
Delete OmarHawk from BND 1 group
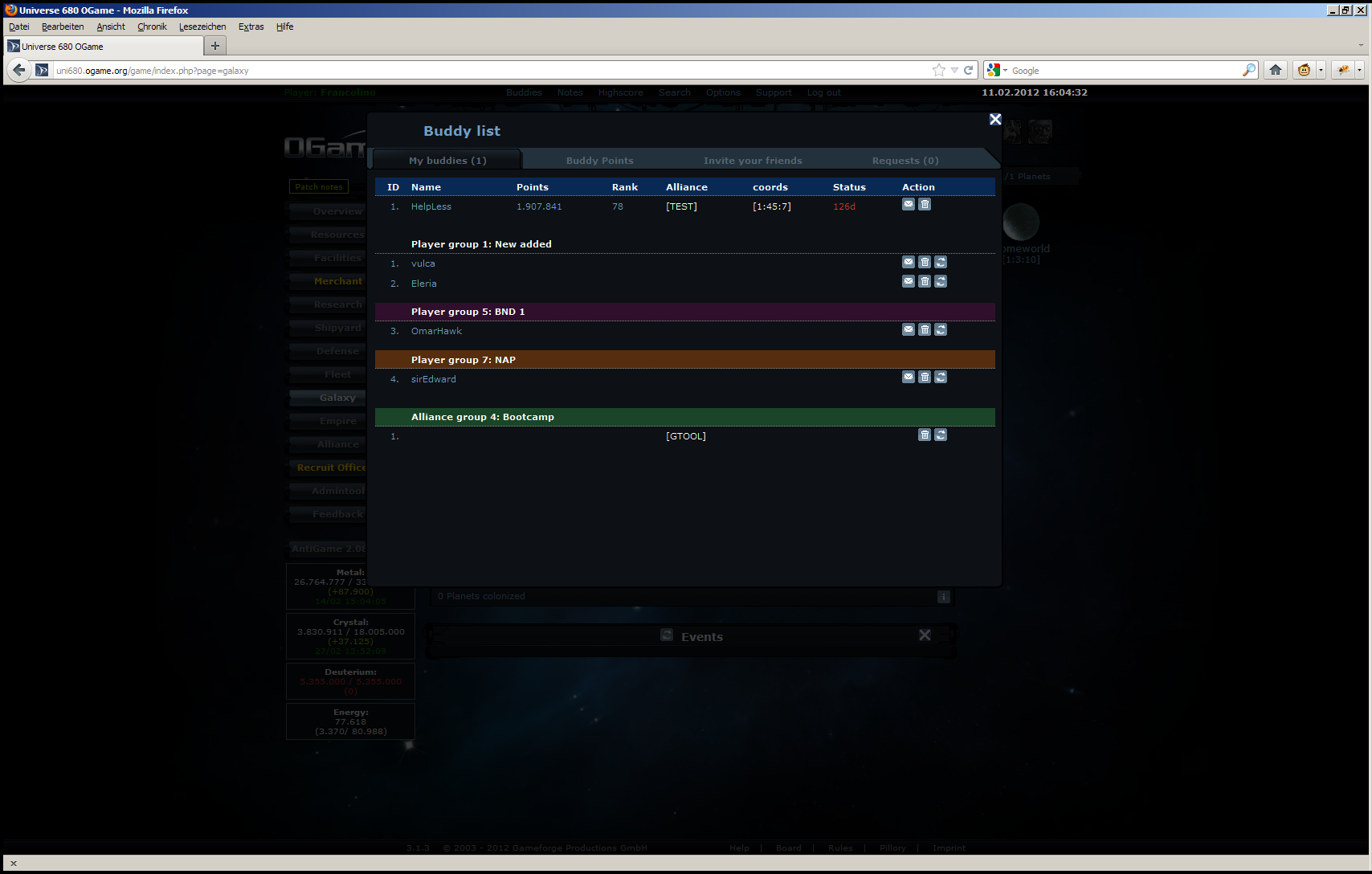925,329
